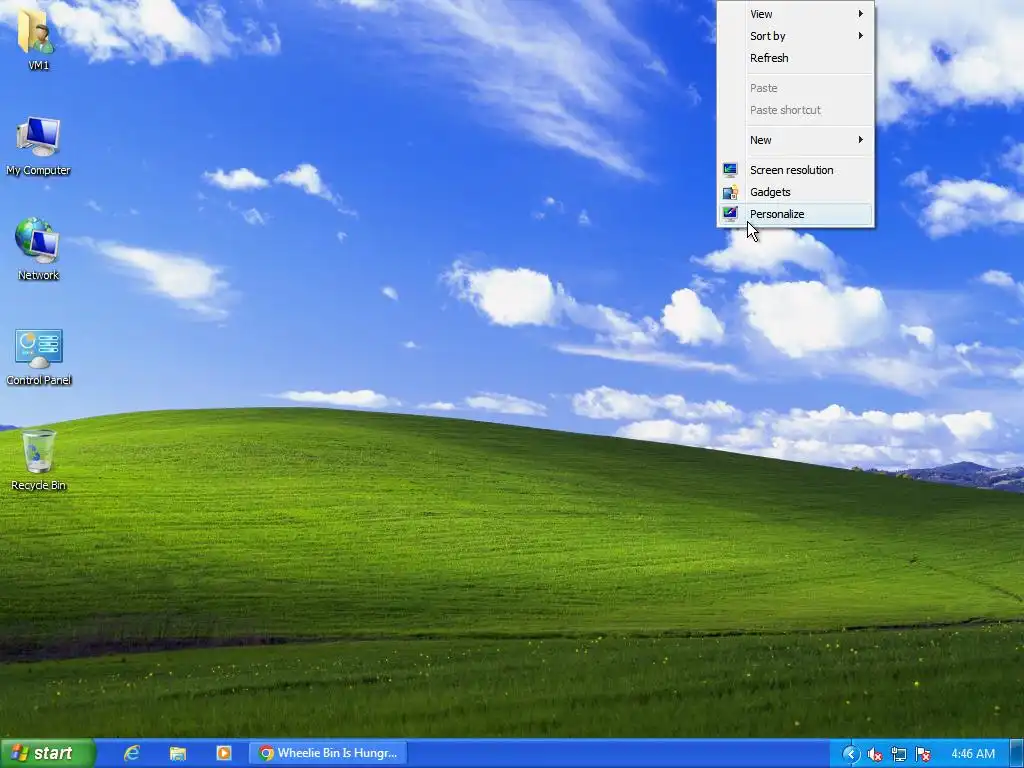The height and width of the screenshot is (768, 1024).
Task: Expand the View submenu
Action: coord(795,14)
